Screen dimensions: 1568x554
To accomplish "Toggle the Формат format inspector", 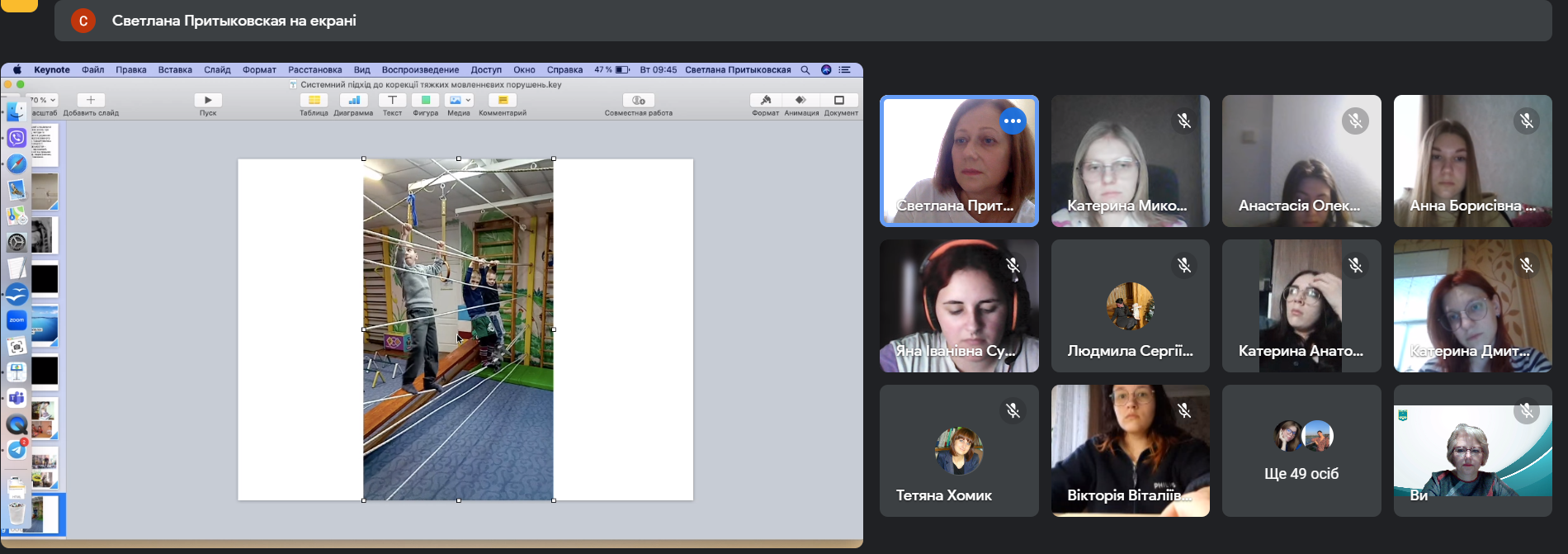I will point(765,100).
